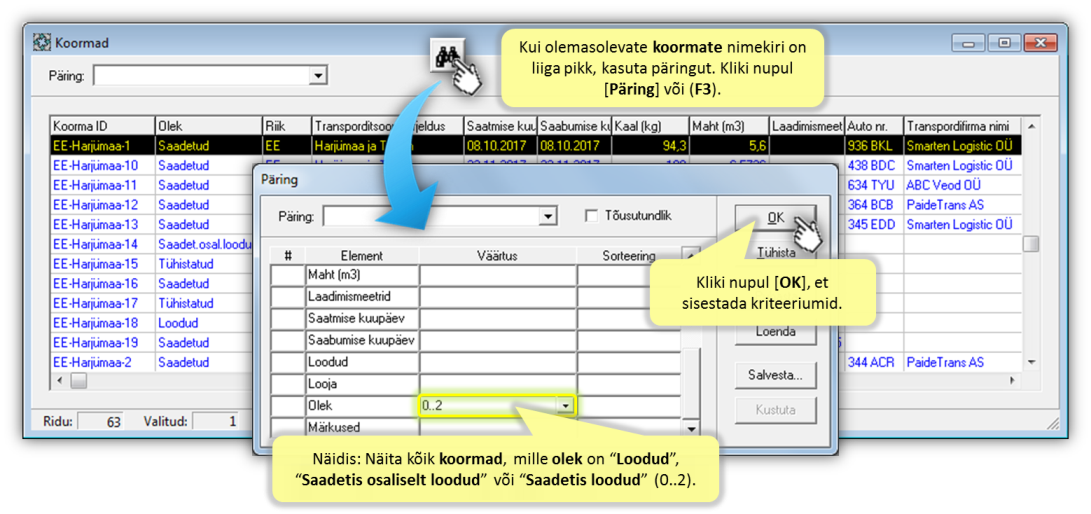Click the Väärtus field for Saatmise kuupäev
1091x514 pixels.
[x=497, y=319]
